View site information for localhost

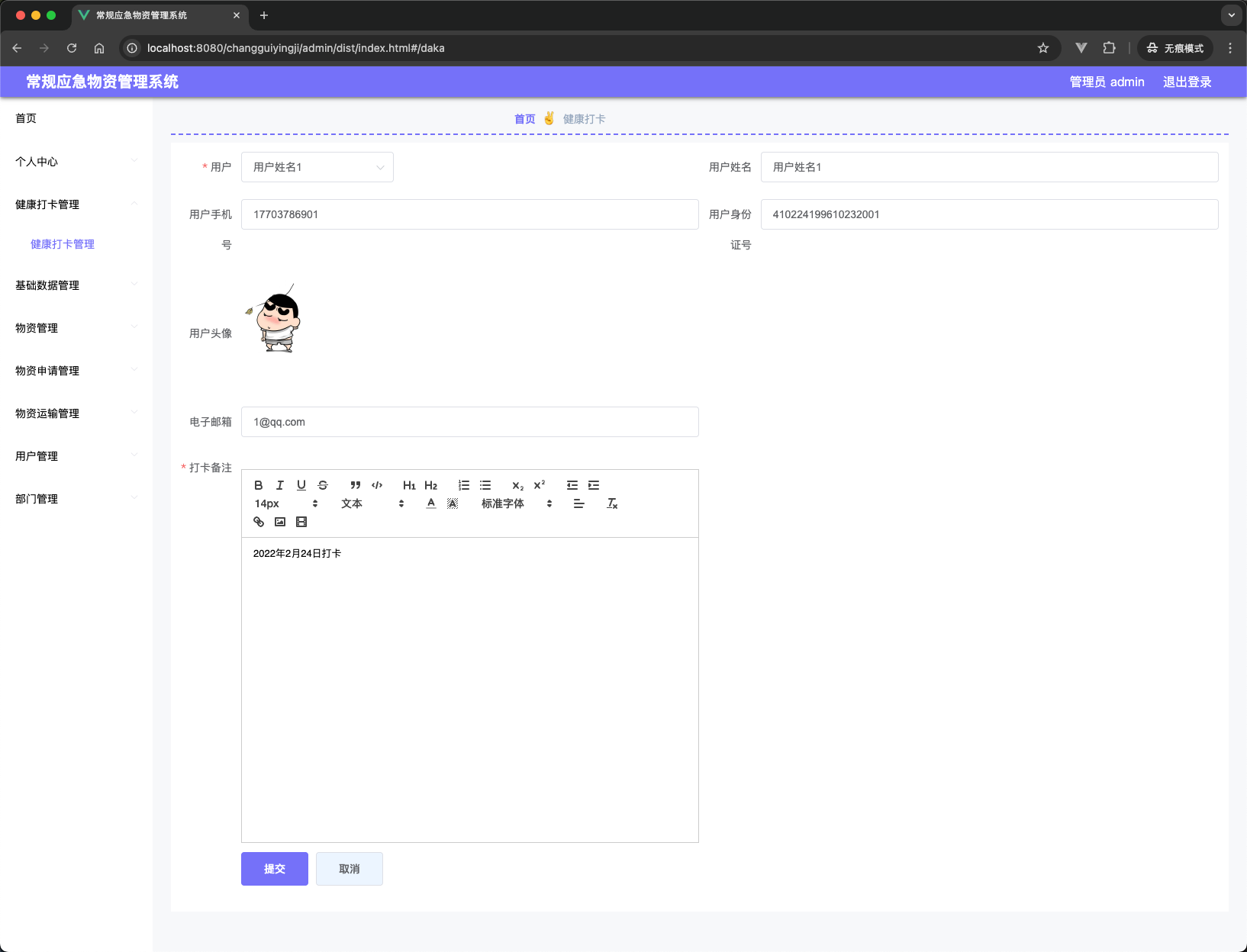(x=132, y=48)
